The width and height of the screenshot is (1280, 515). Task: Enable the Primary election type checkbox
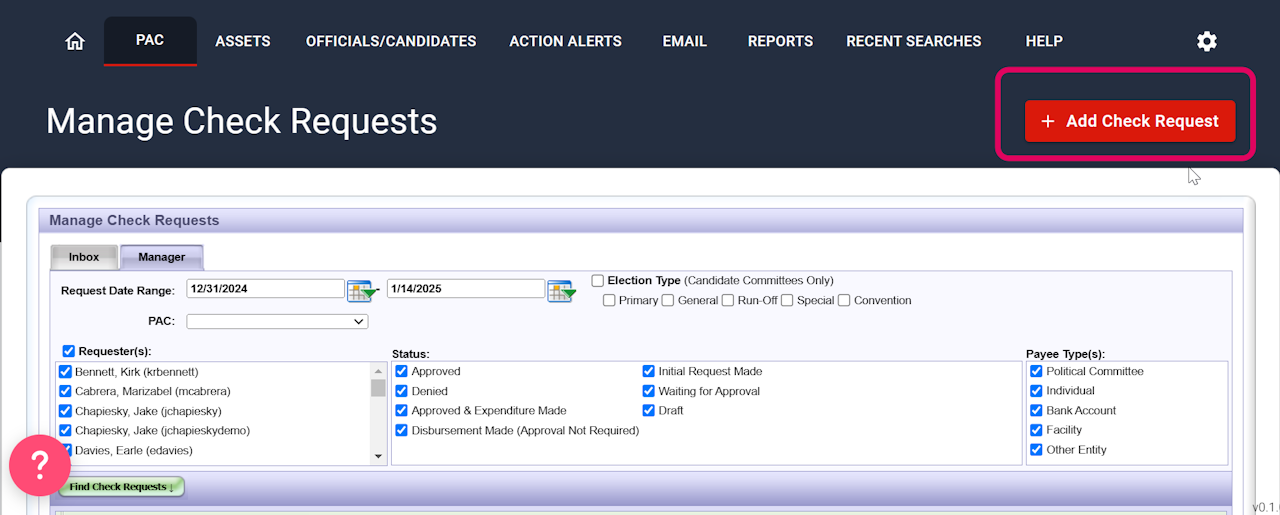610,301
